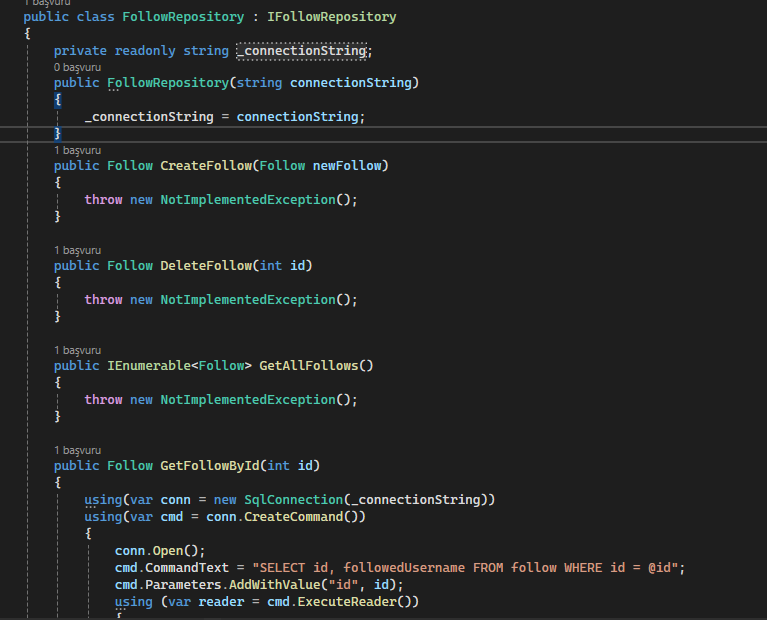This screenshot has height=620, width=767.
Task: Click the DeleteFollow method name
Action: coord(206,265)
